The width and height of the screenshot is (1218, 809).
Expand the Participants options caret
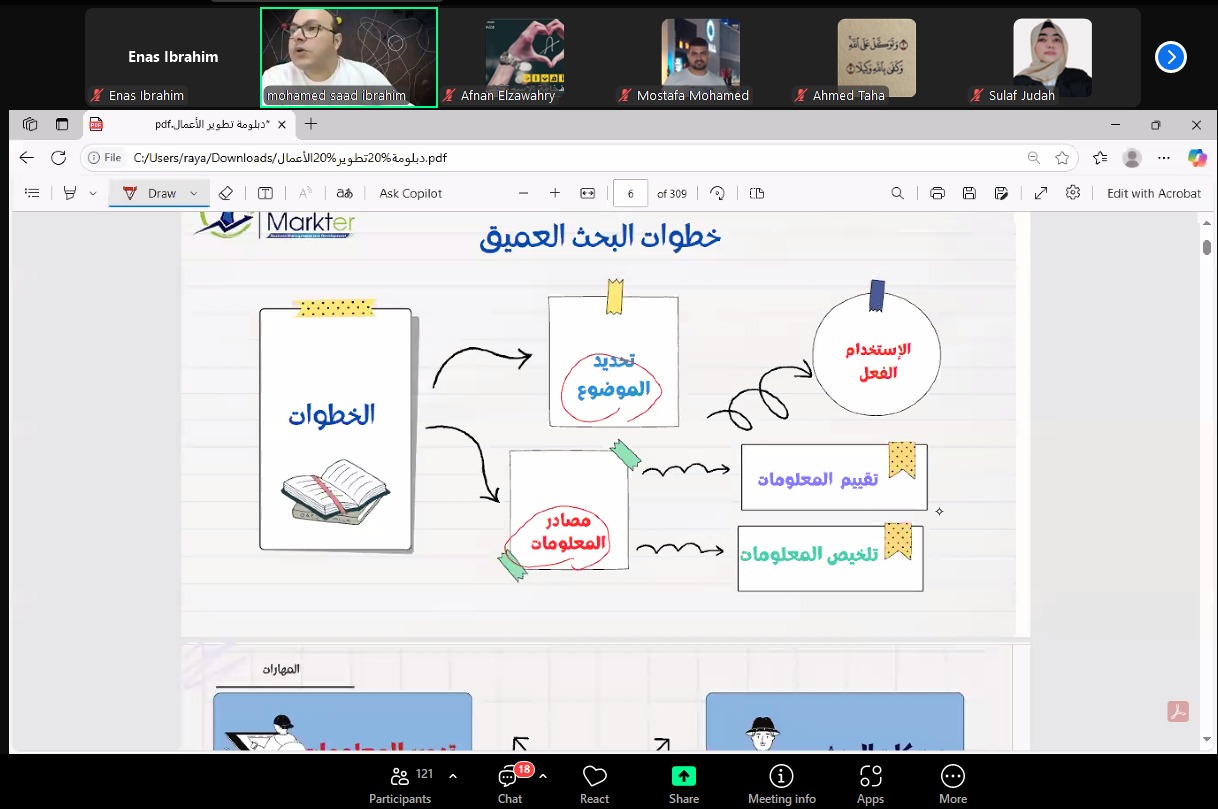453,775
